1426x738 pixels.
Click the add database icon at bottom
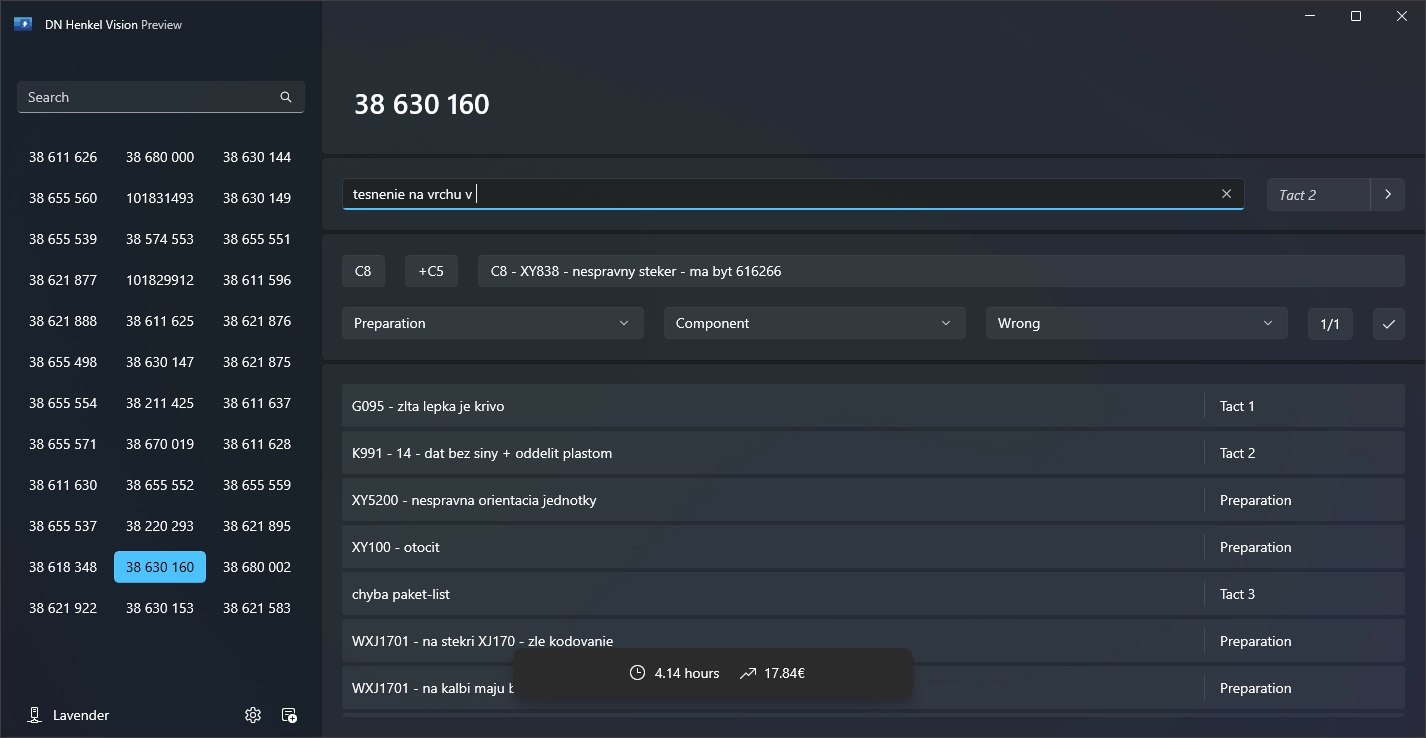pyautogui.click(x=289, y=715)
